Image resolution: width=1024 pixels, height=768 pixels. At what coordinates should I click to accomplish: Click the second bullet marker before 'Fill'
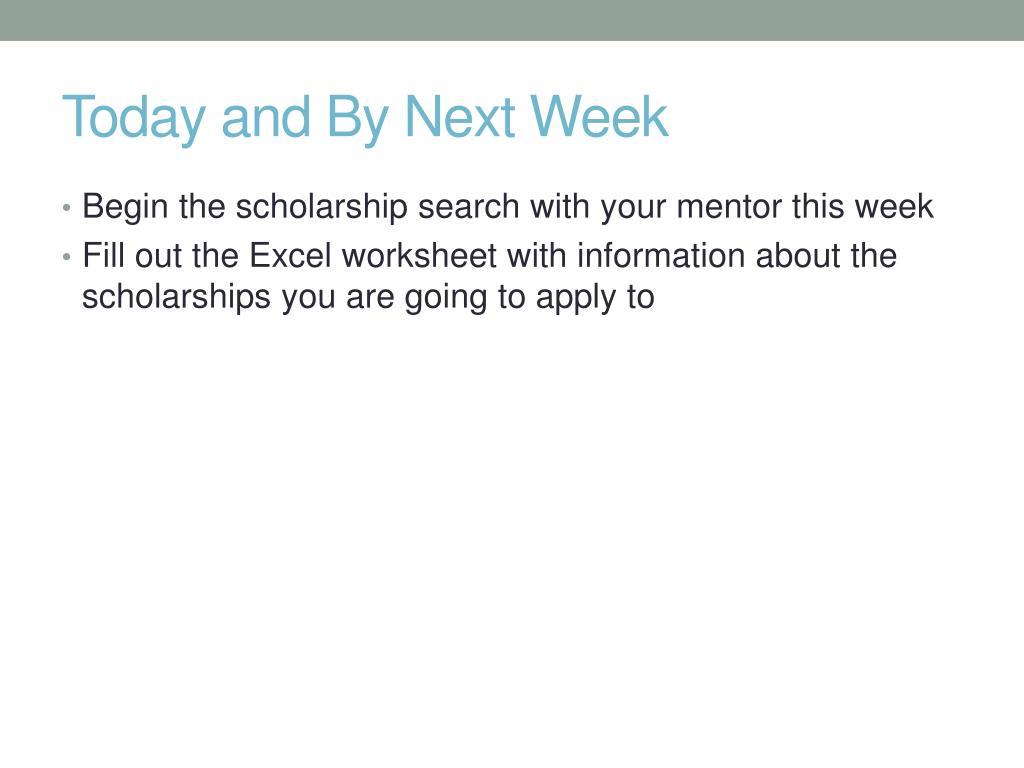[66, 257]
